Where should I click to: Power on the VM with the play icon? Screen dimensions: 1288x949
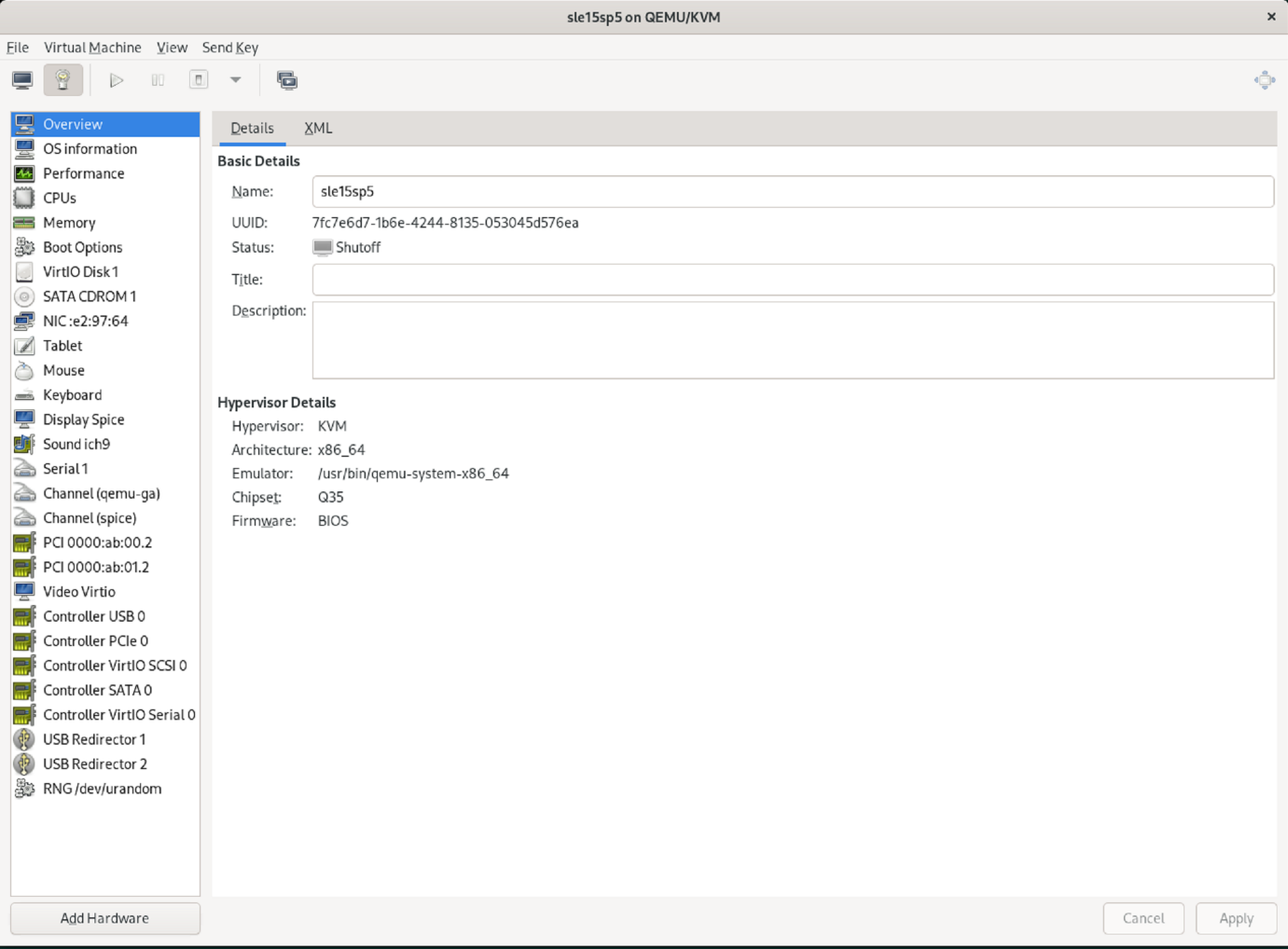[x=116, y=79]
